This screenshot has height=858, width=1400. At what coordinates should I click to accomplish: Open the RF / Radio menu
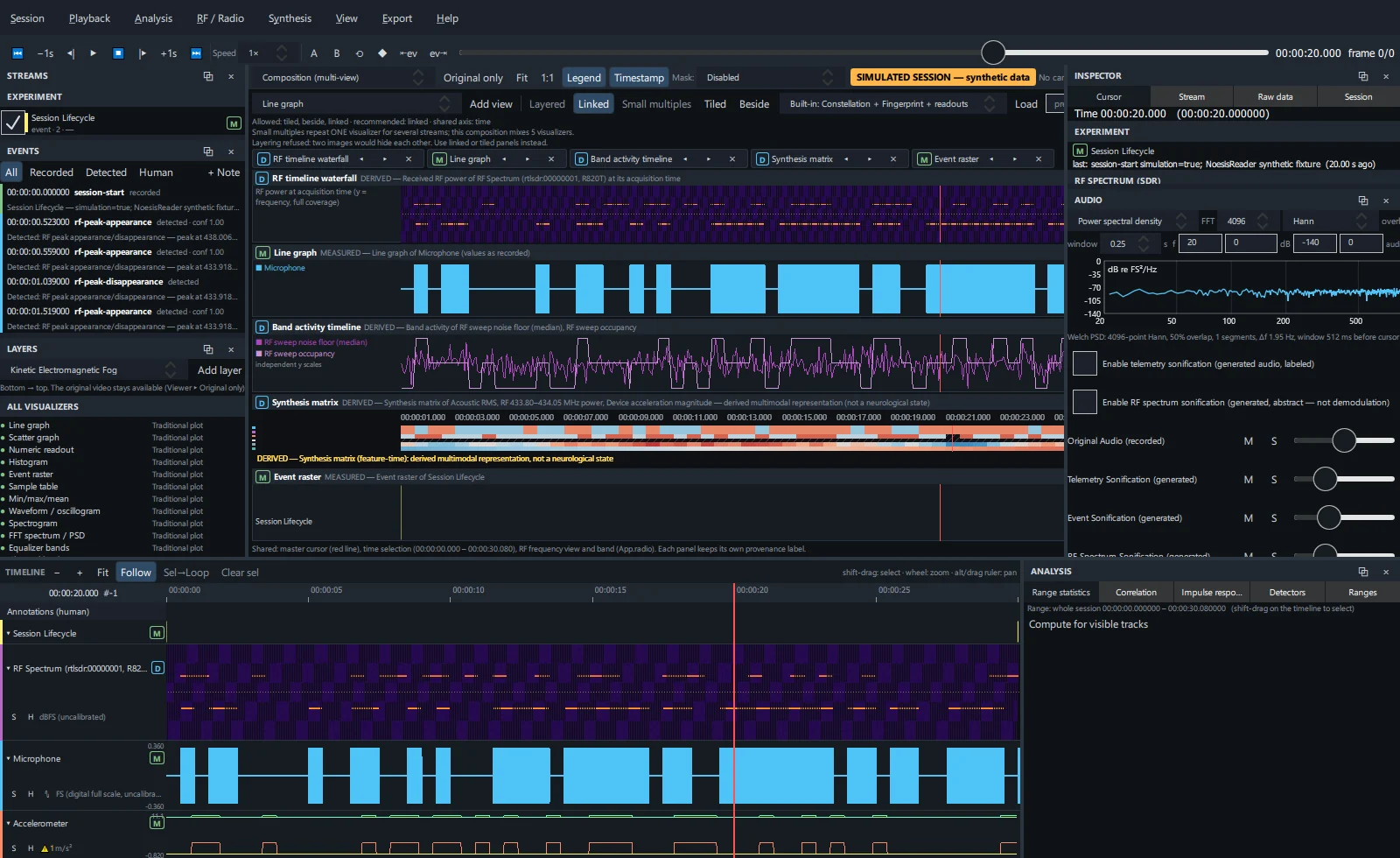(x=220, y=18)
